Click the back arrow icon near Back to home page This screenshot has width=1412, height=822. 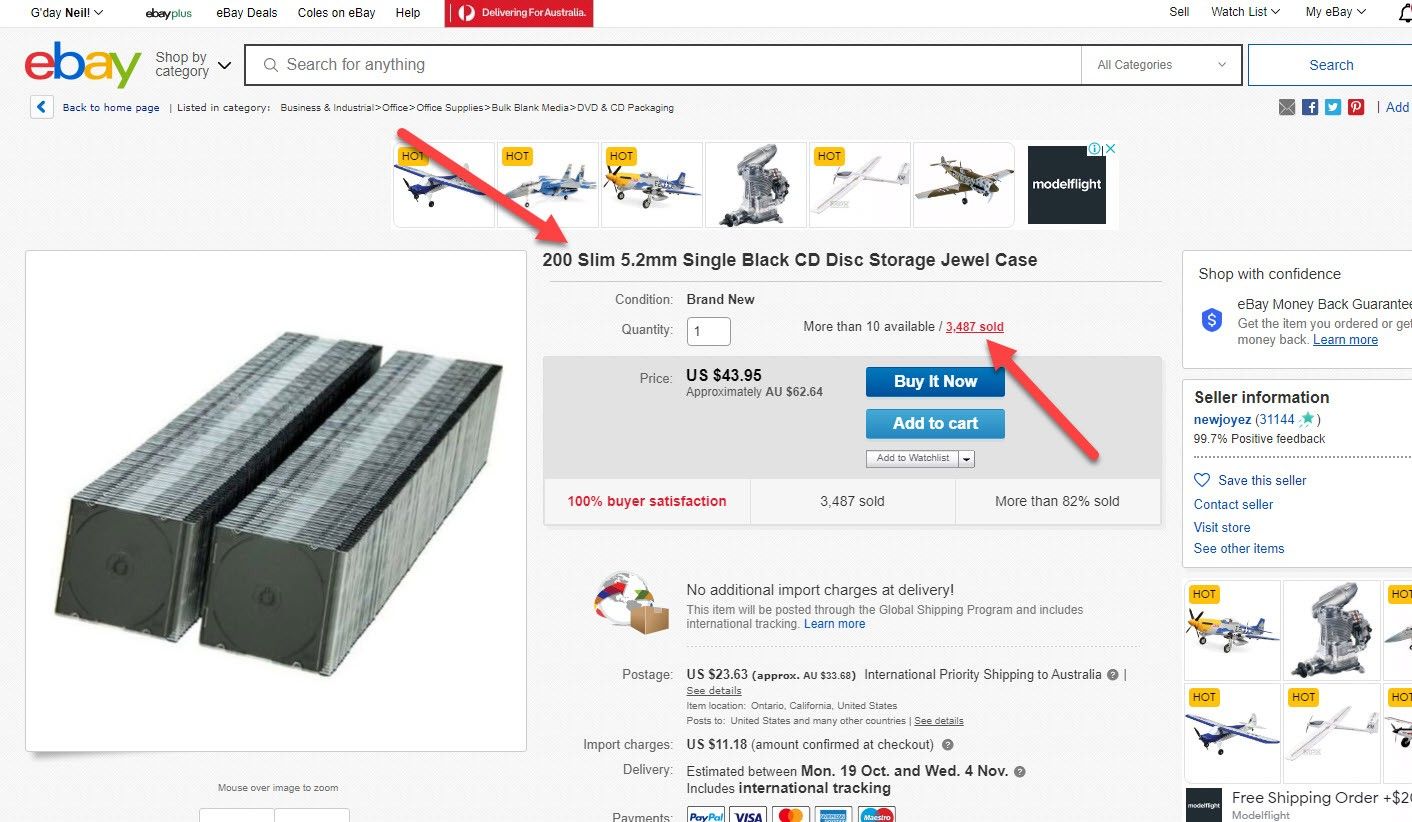(x=41, y=107)
